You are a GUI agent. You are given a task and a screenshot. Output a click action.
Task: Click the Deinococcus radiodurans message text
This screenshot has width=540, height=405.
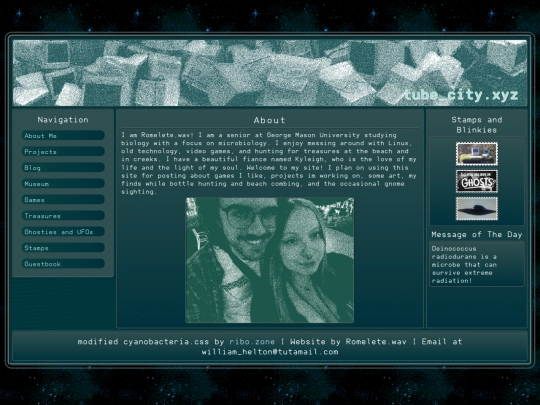(464, 264)
